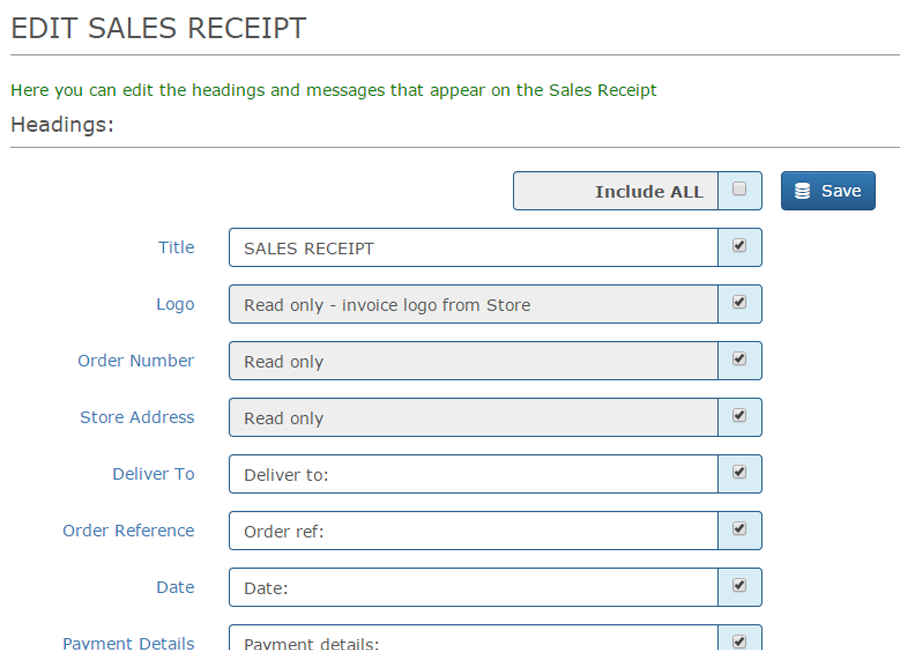Screen dimensions: 900x650
Task: Enable the Include ALL checkbox
Action: (739, 189)
